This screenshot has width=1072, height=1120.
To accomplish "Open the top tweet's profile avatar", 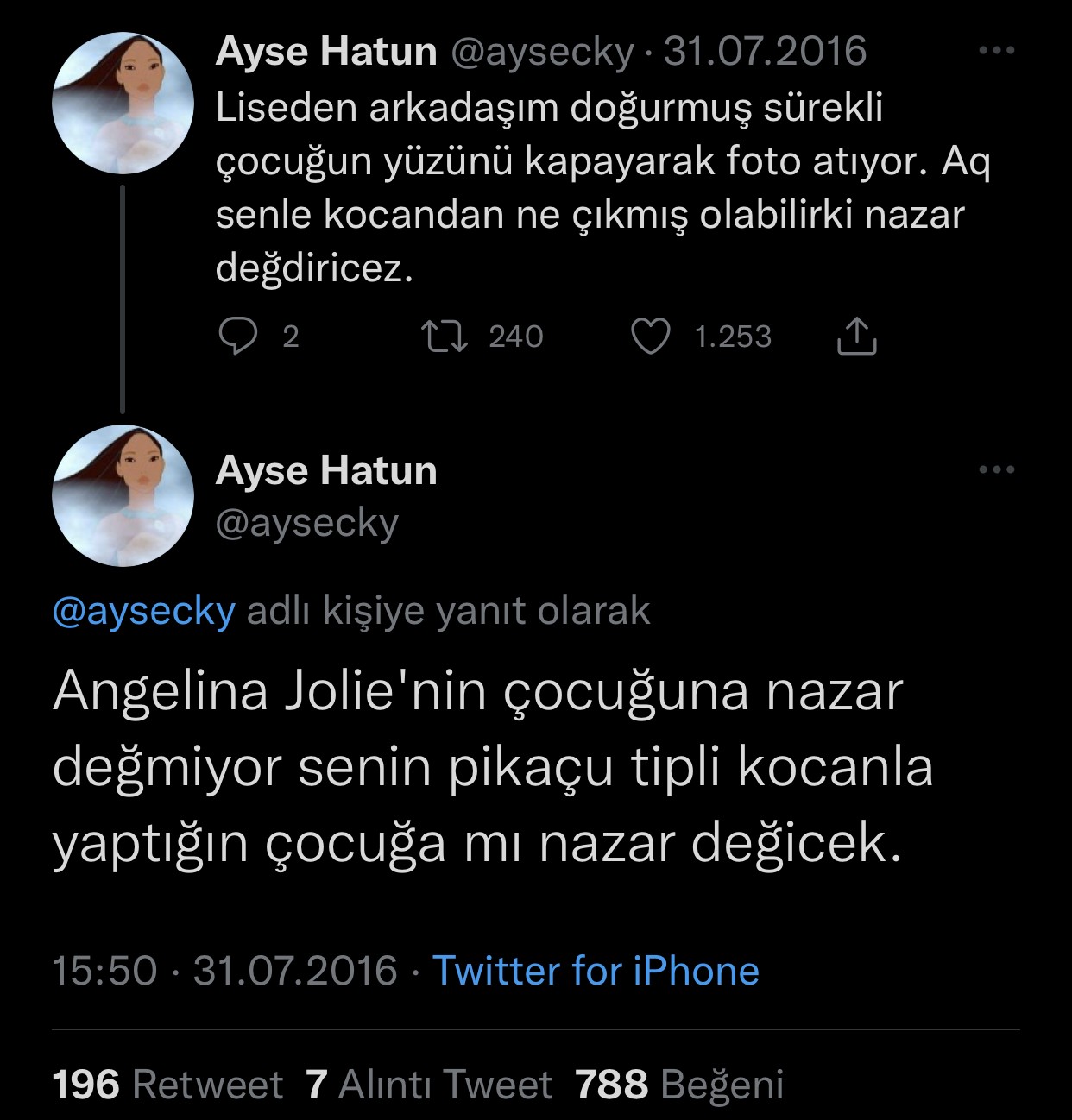I will click(123, 104).
